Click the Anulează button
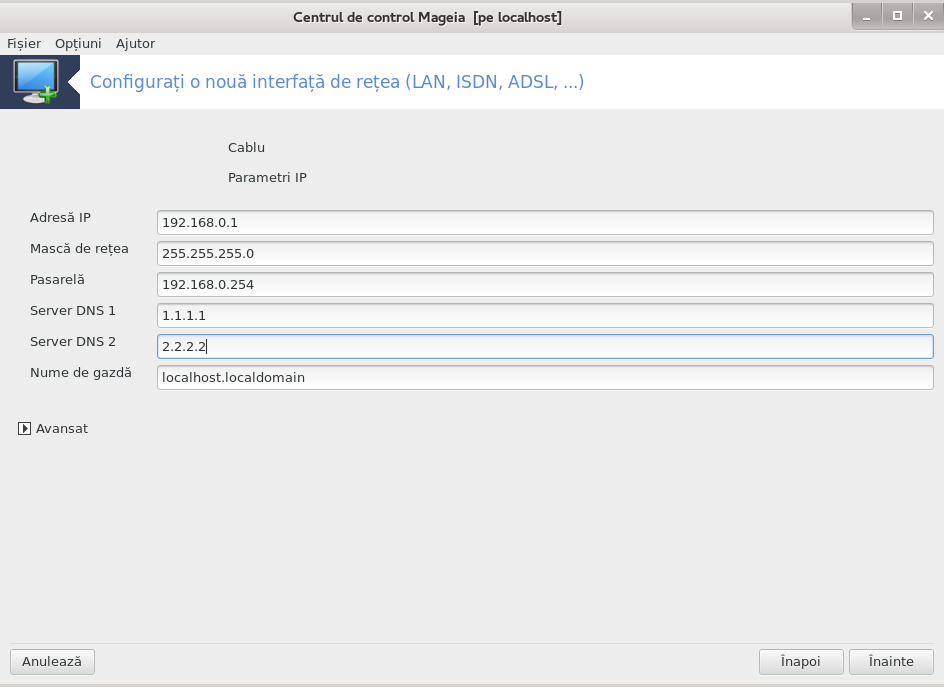 tap(52, 662)
